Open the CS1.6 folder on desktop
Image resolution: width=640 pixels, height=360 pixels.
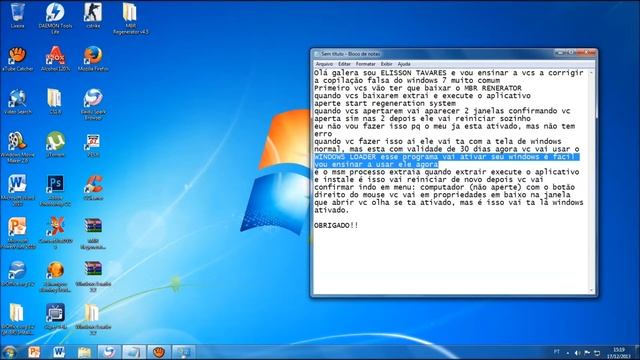click(55, 102)
